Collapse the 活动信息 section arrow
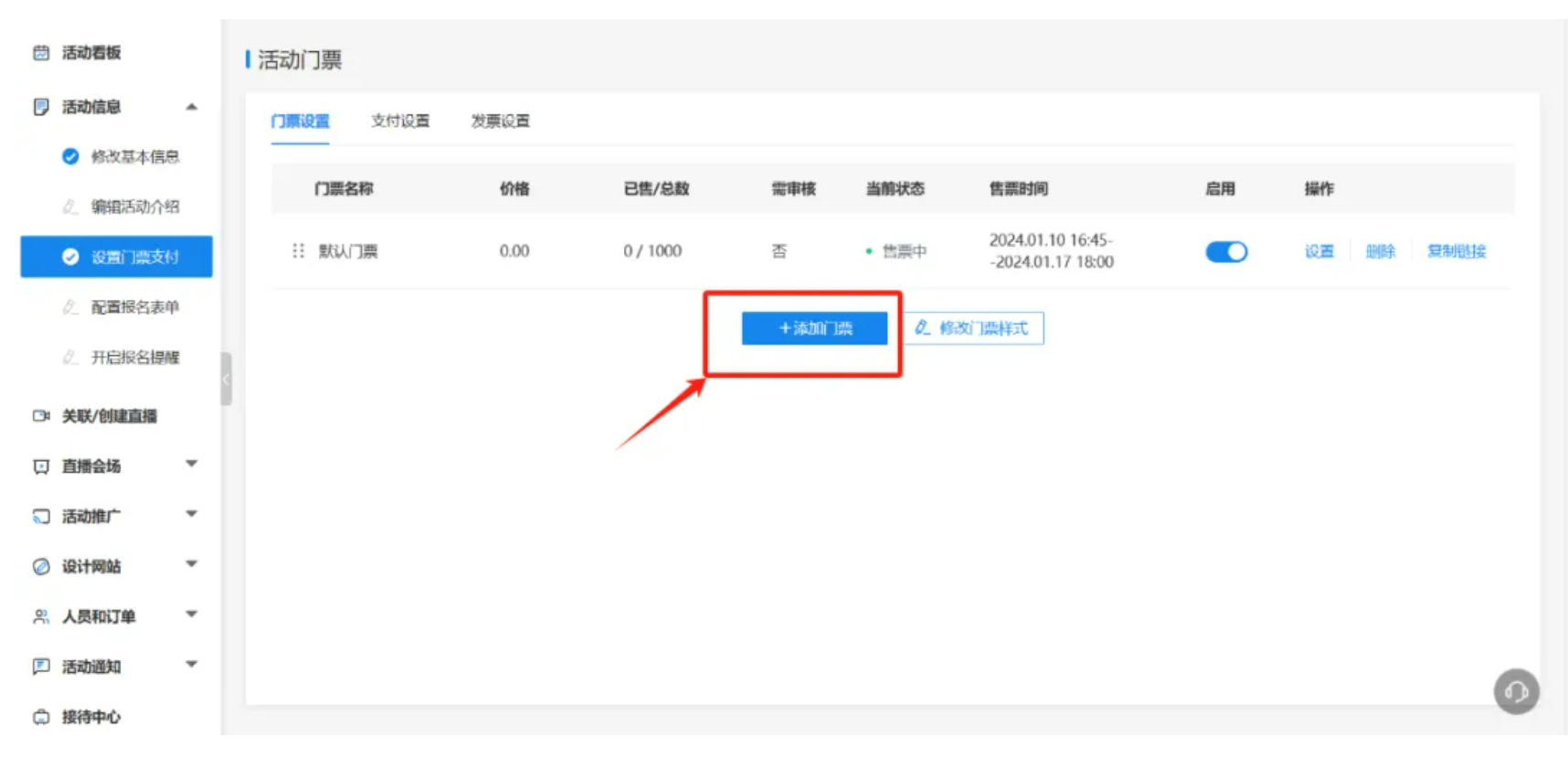 [192, 107]
